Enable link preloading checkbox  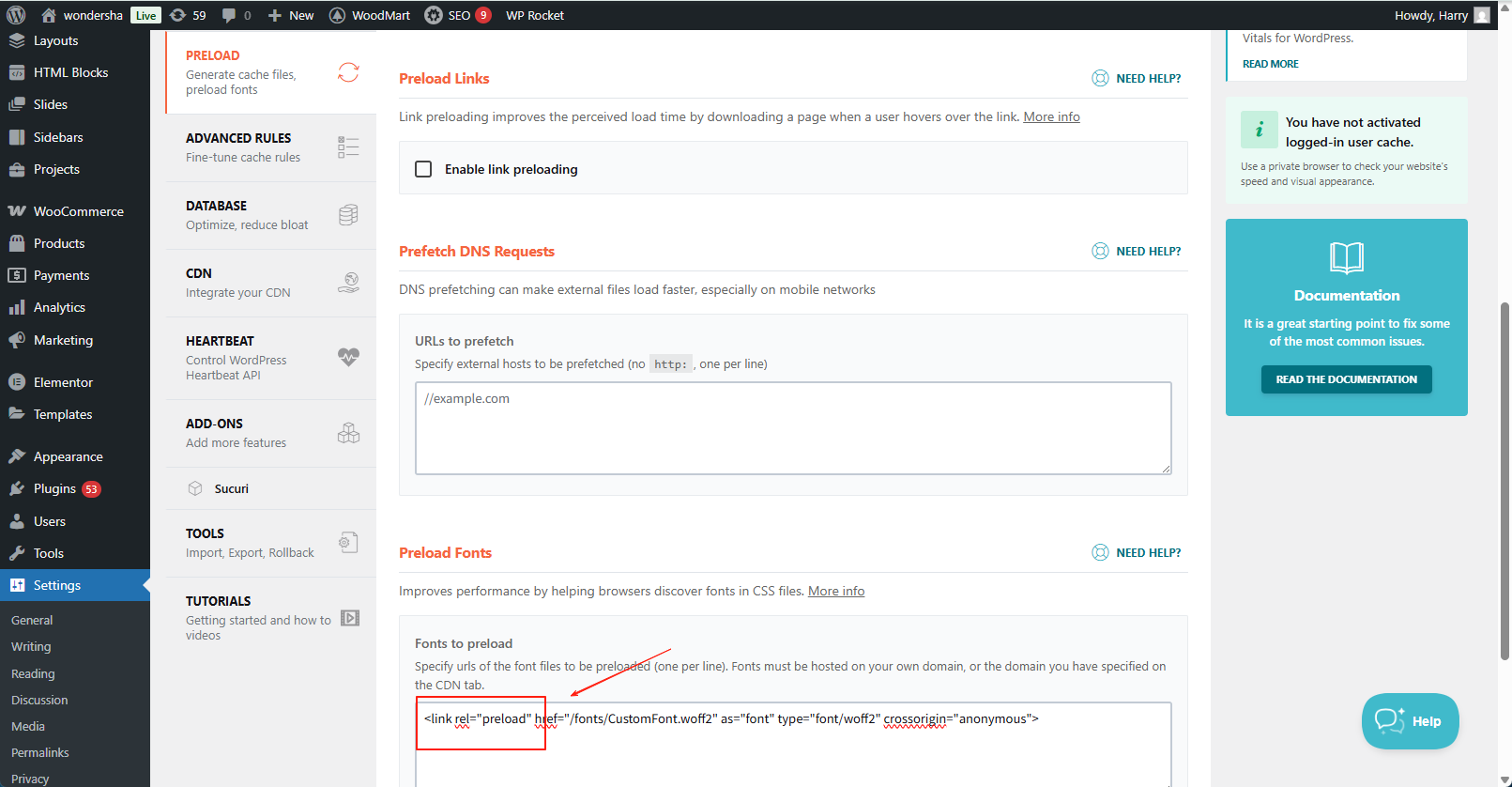click(423, 169)
